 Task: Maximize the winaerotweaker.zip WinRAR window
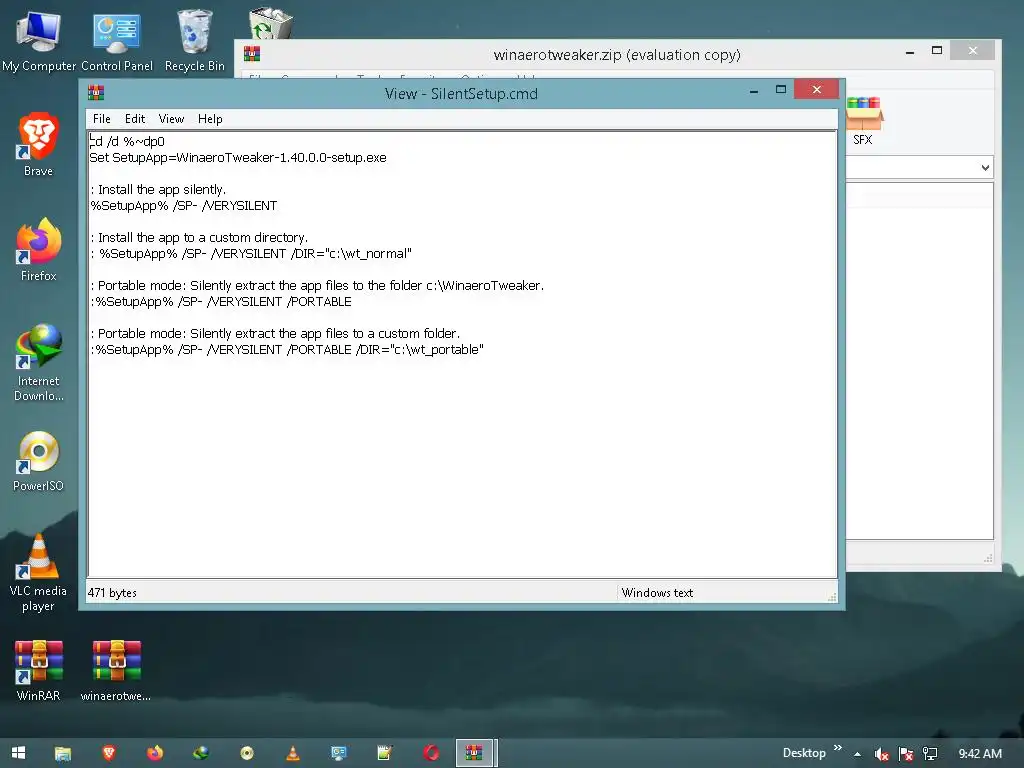(x=936, y=50)
